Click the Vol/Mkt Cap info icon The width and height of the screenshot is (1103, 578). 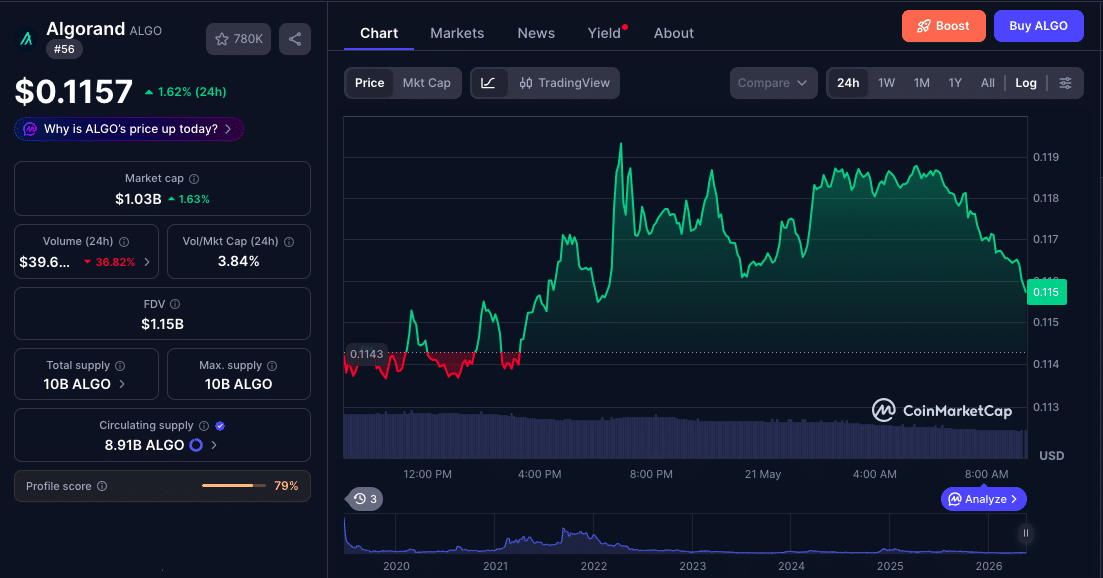[288, 242]
